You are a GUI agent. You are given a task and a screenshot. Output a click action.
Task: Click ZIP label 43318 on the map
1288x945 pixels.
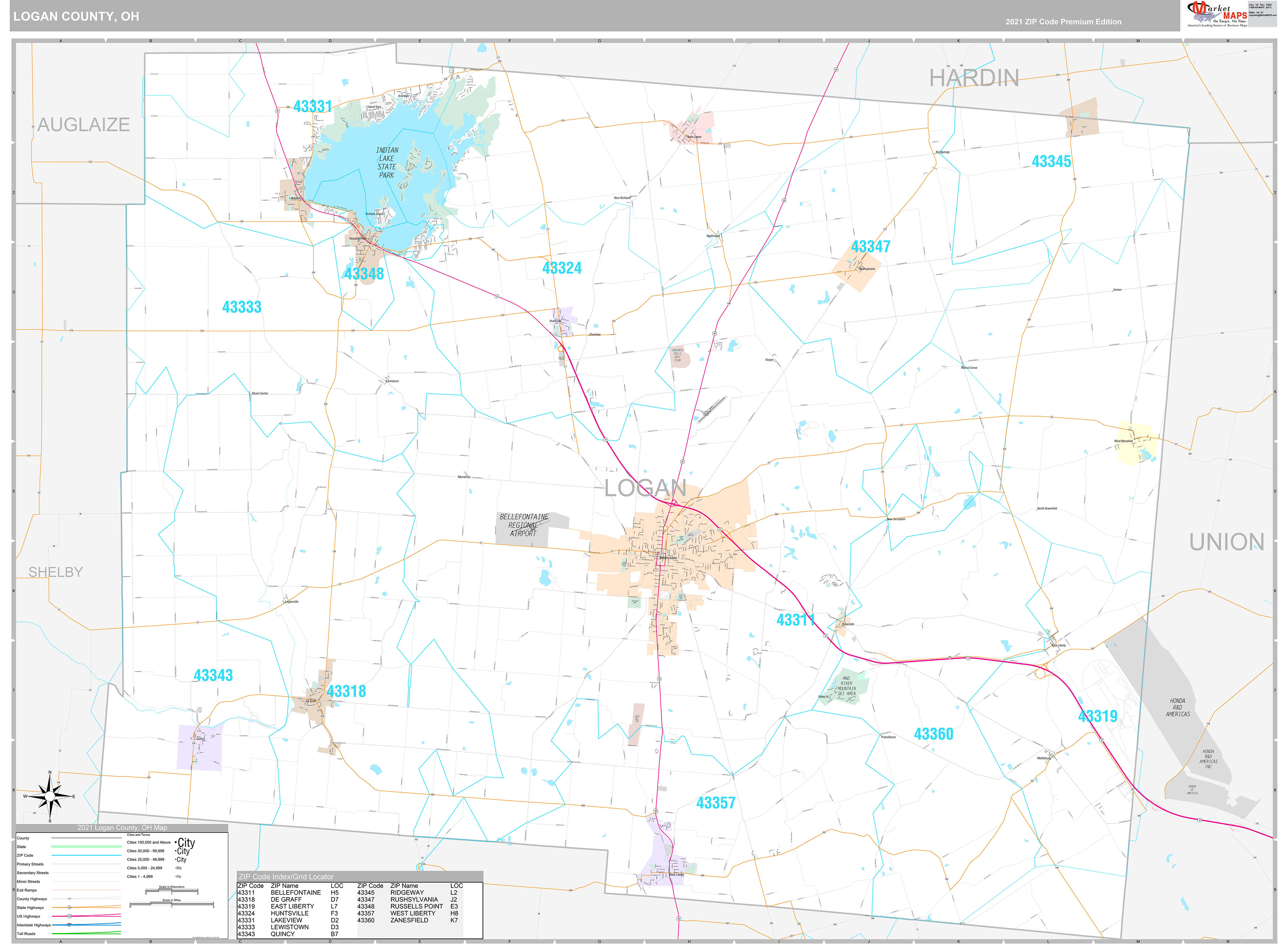[347, 691]
